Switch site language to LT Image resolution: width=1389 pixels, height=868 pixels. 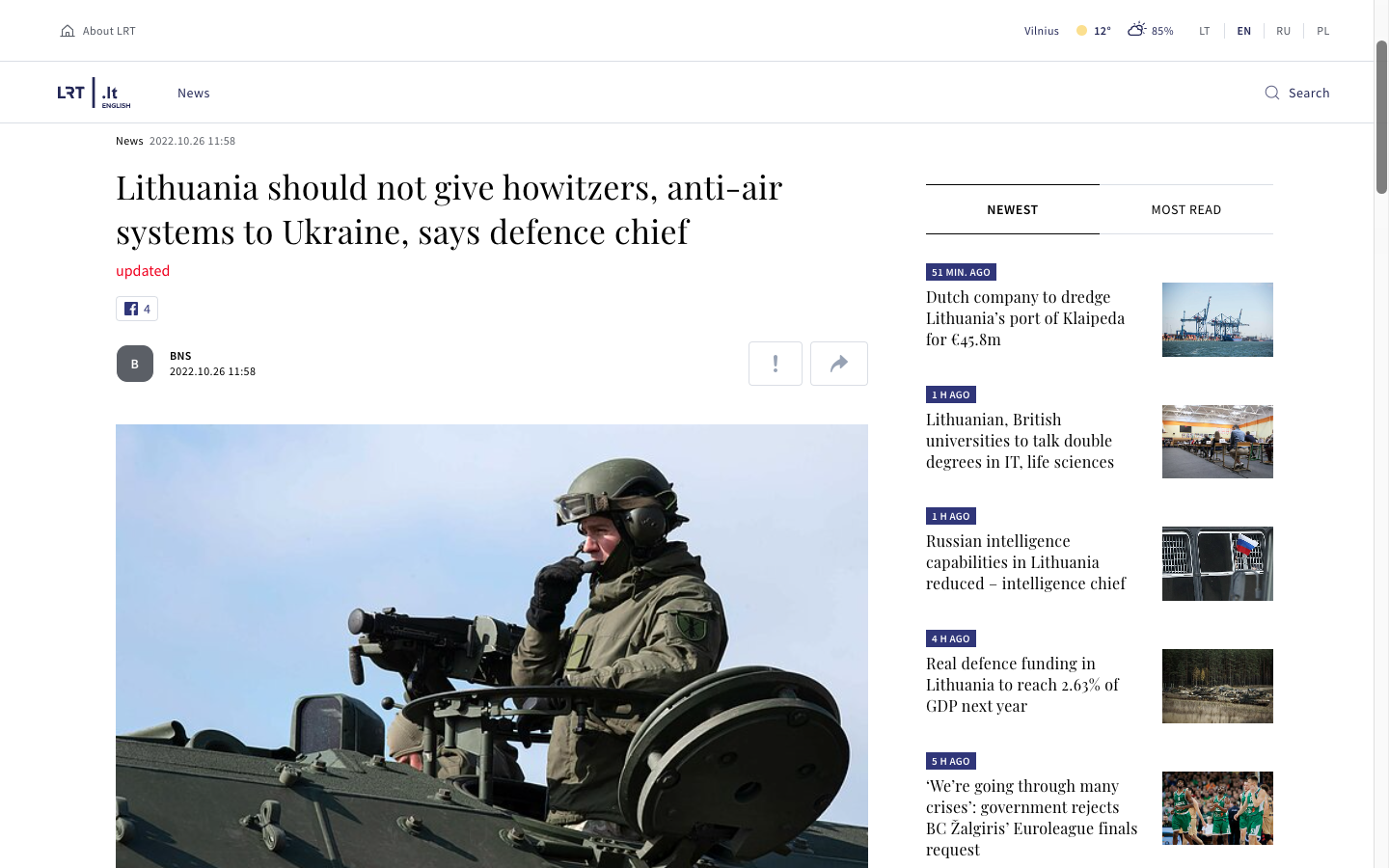1205,31
